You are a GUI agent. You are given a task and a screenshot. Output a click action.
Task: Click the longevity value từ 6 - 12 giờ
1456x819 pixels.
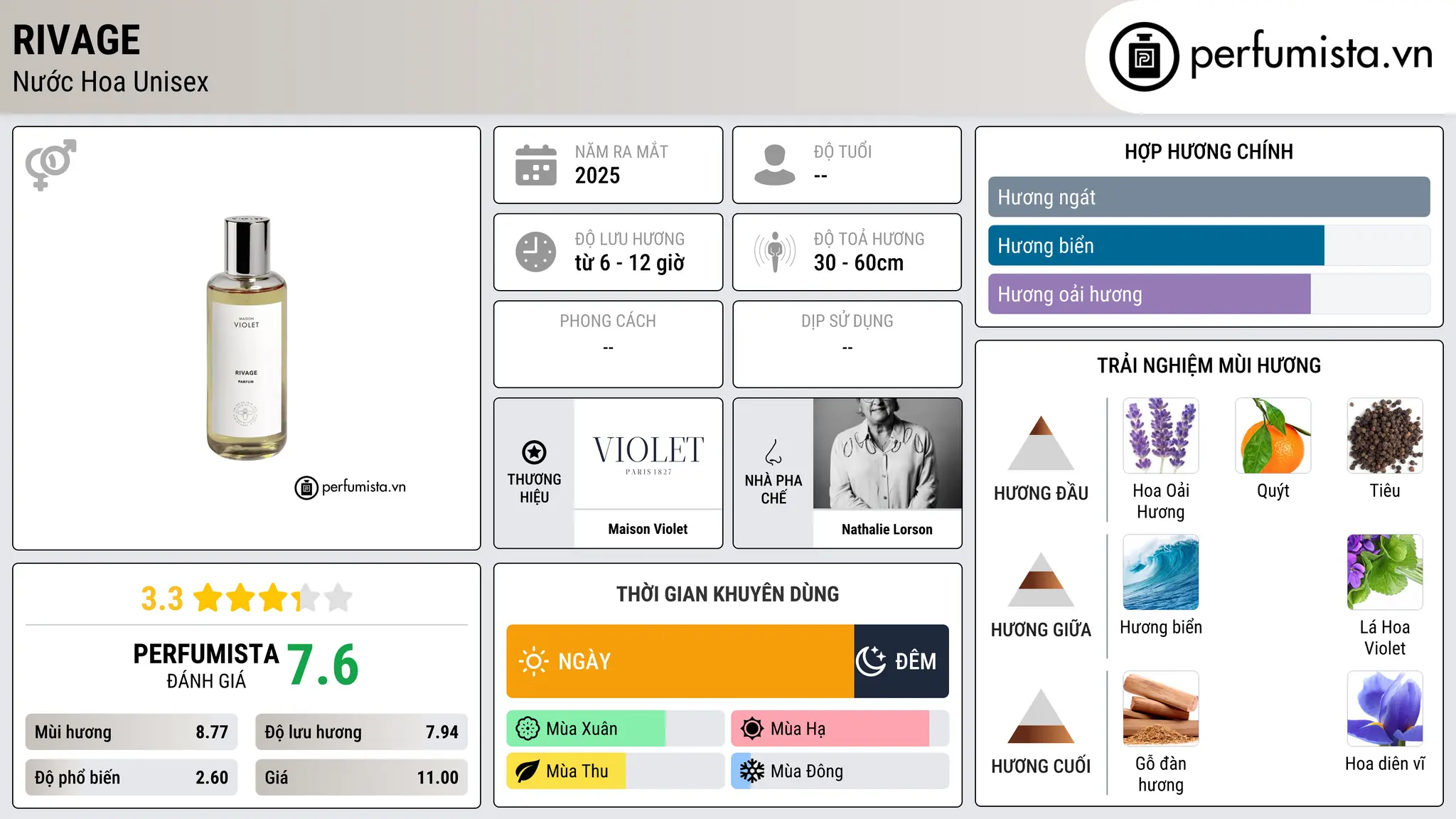629,263
